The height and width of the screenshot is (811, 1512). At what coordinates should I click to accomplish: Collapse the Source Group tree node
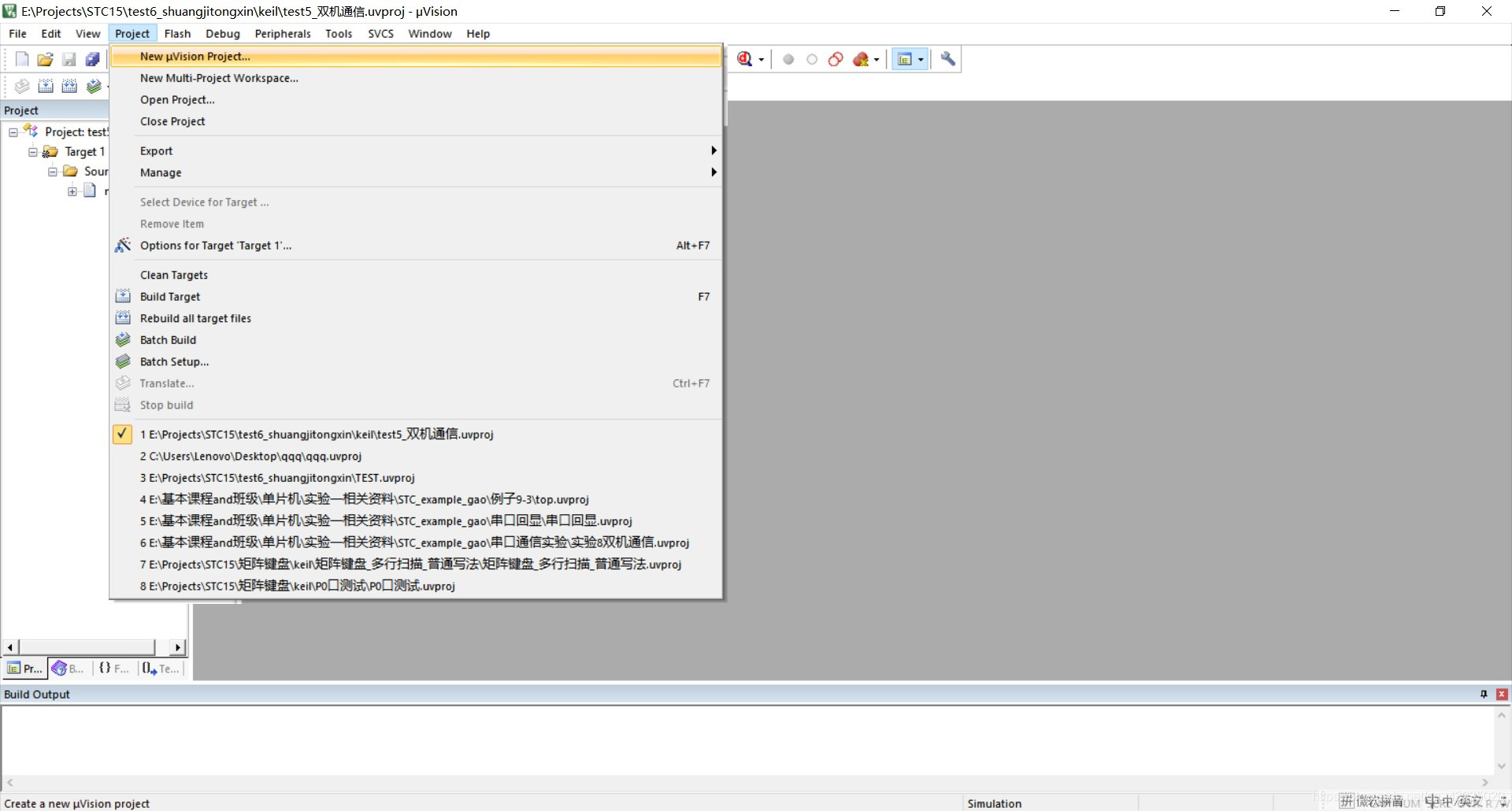[53, 172]
